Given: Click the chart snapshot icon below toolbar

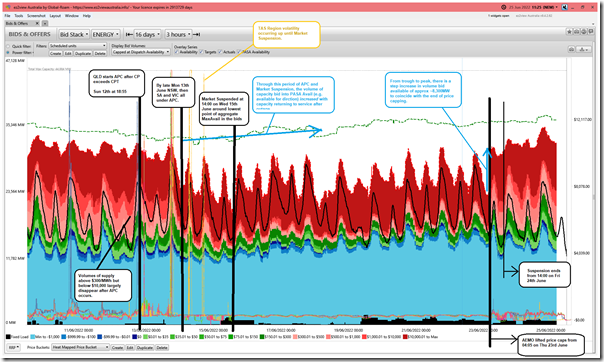Looking at the screenshot, I should pos(572,49).
